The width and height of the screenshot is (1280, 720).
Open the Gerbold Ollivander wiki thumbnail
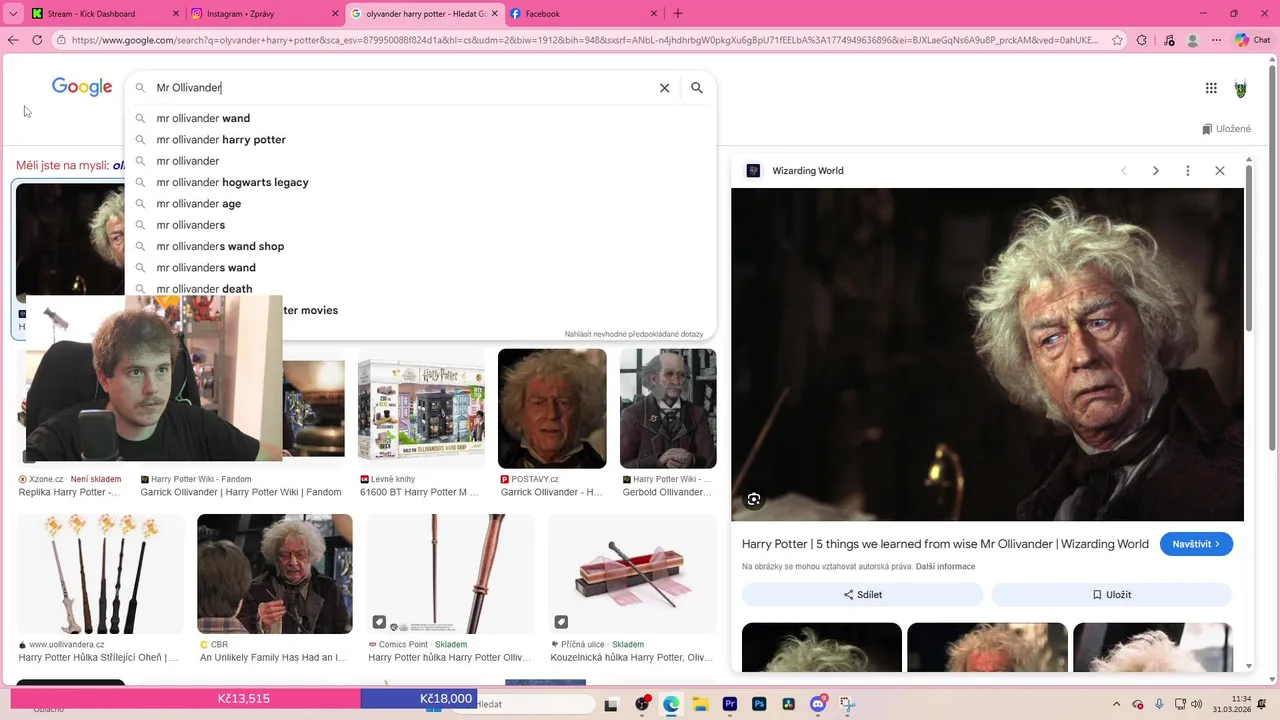click(x=668, y=408)
